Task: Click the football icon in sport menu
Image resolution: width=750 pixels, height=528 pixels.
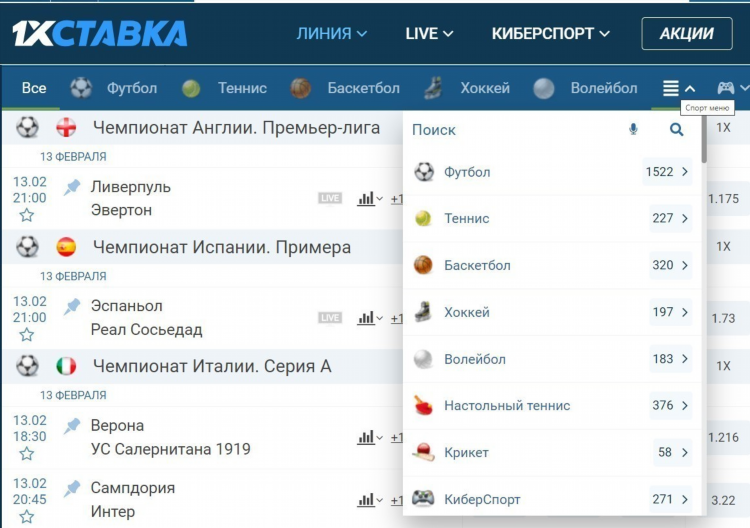Action: pyautogui.click(x=424, y=172)
